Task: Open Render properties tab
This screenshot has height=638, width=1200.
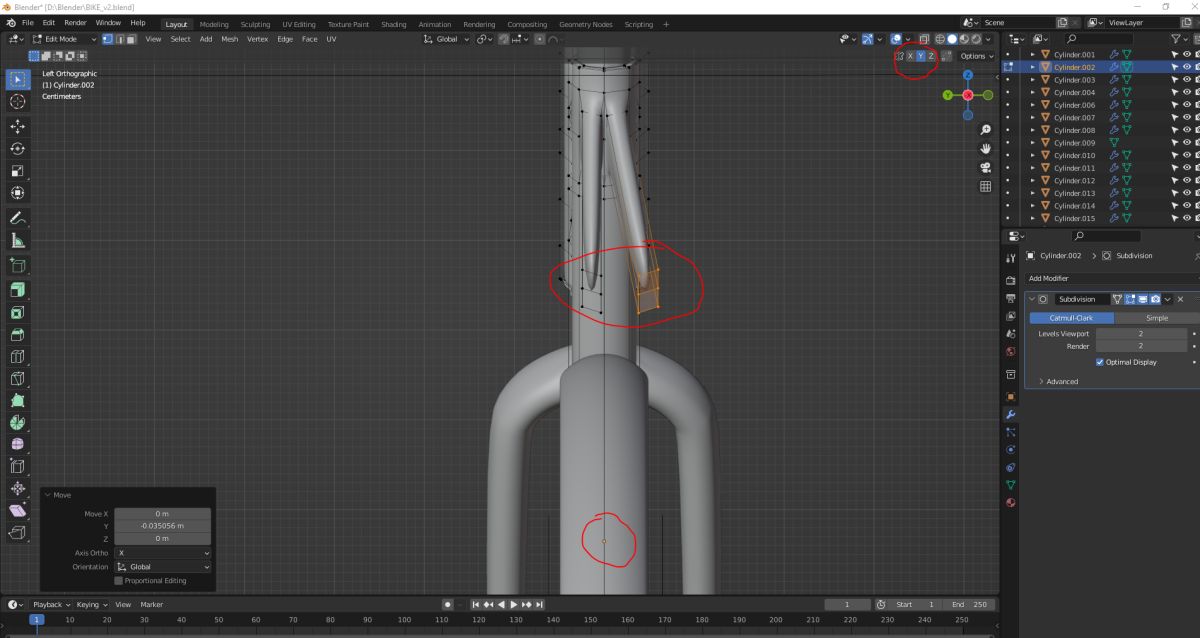Action: tap(1010, 280)
